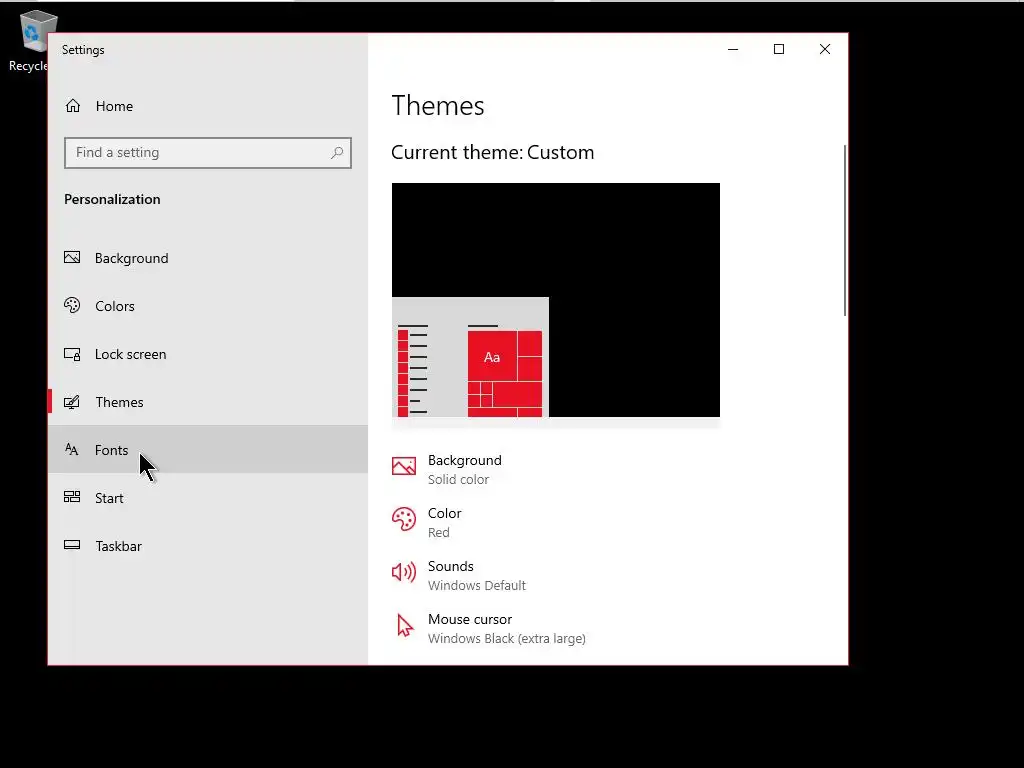The width and height of the screenshot is (1024, 768).
Task: Minimize the Settings window
Action: (733, 49)
